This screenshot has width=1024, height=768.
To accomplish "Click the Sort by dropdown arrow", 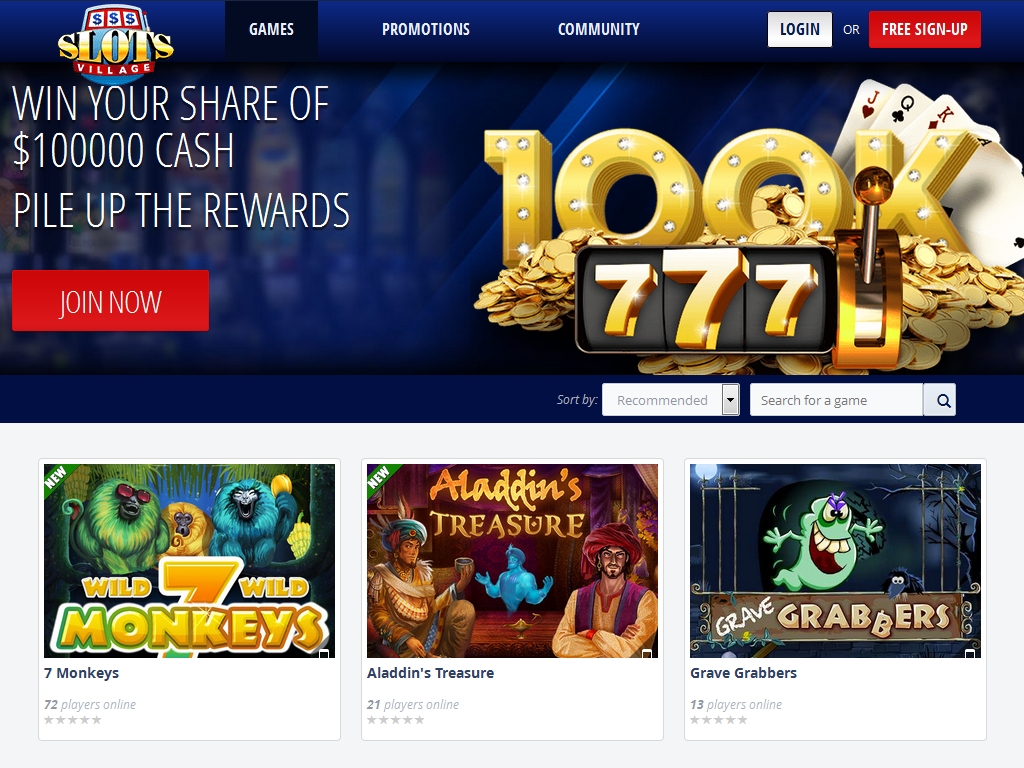I will [731, 400].
